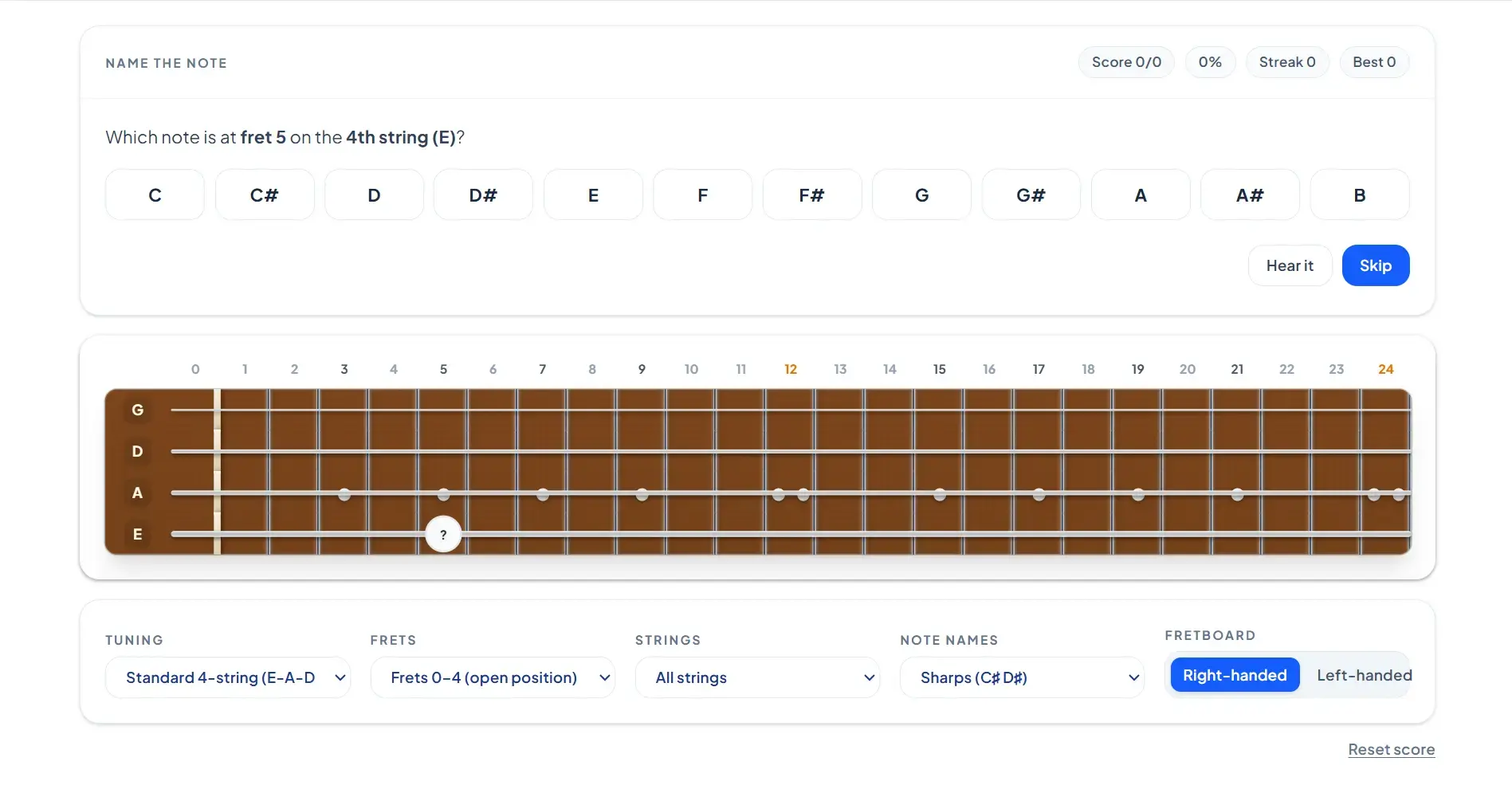
Task: Click fret number 5 label
Action: [x=443, y=369]
